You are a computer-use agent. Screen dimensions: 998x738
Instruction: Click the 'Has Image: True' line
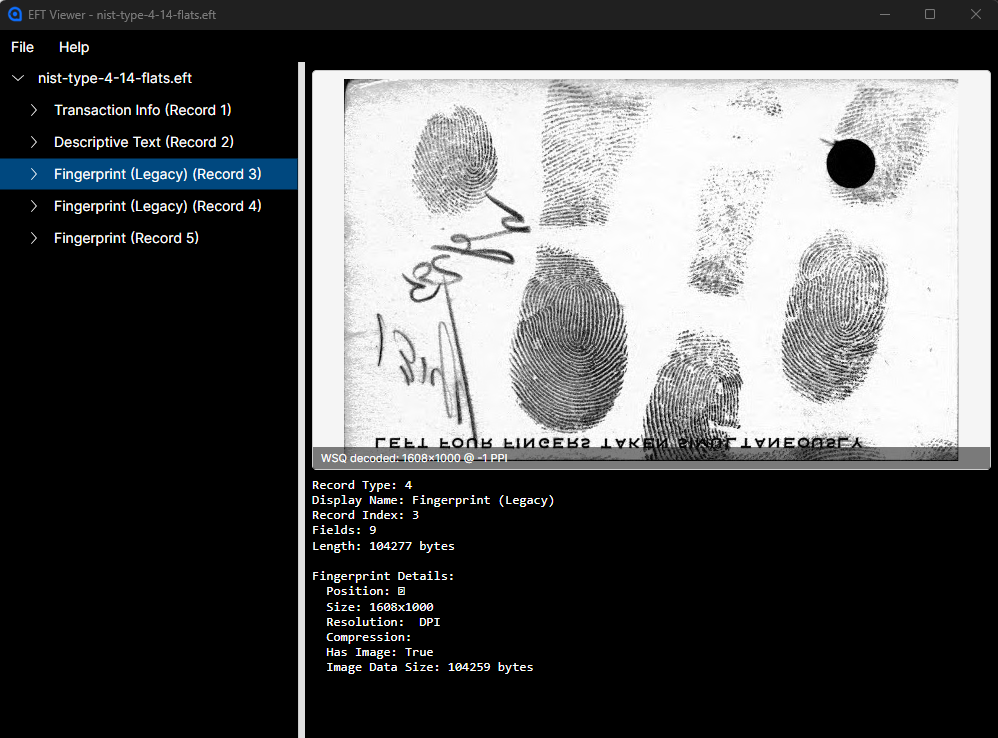click(379, 652)
